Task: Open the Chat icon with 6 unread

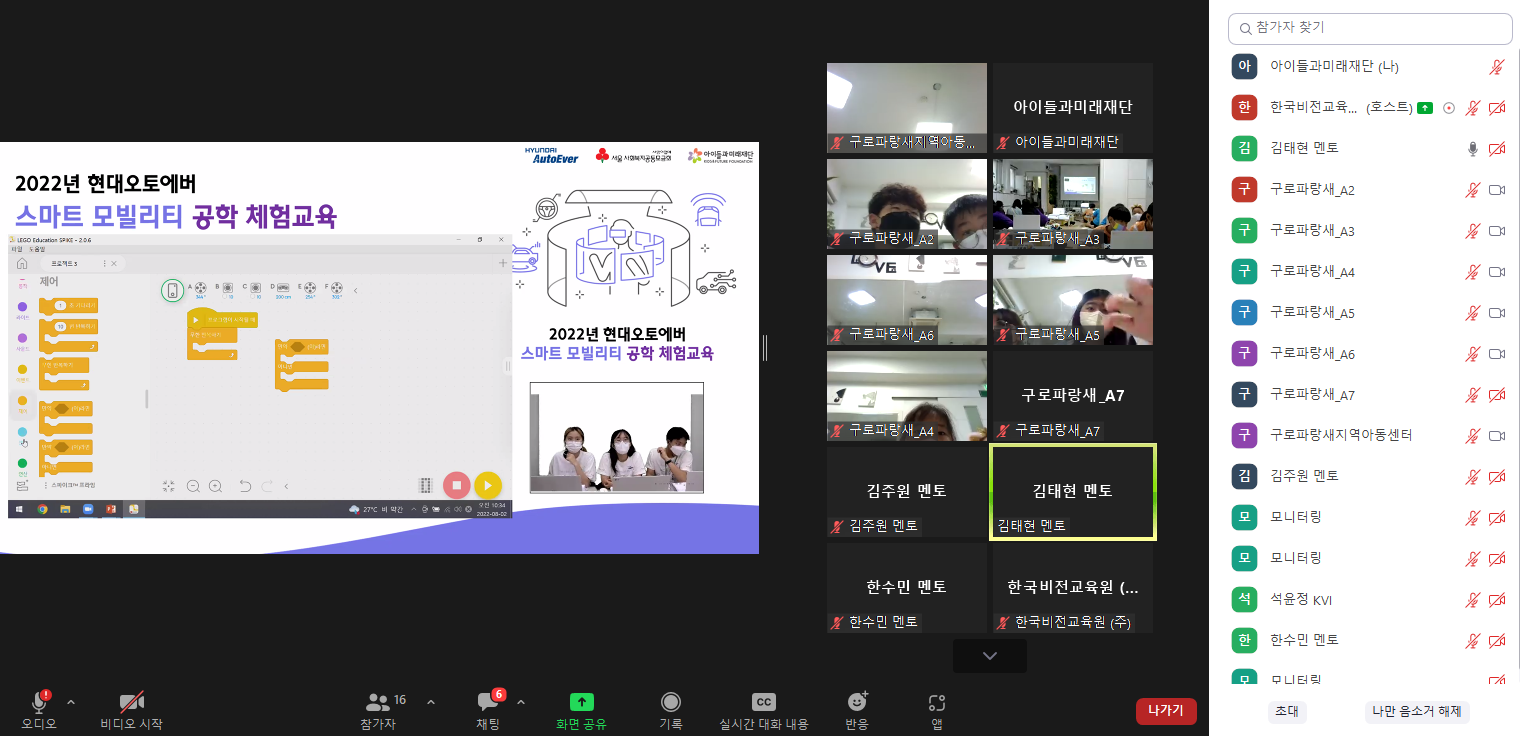Action: click(487, 702)
